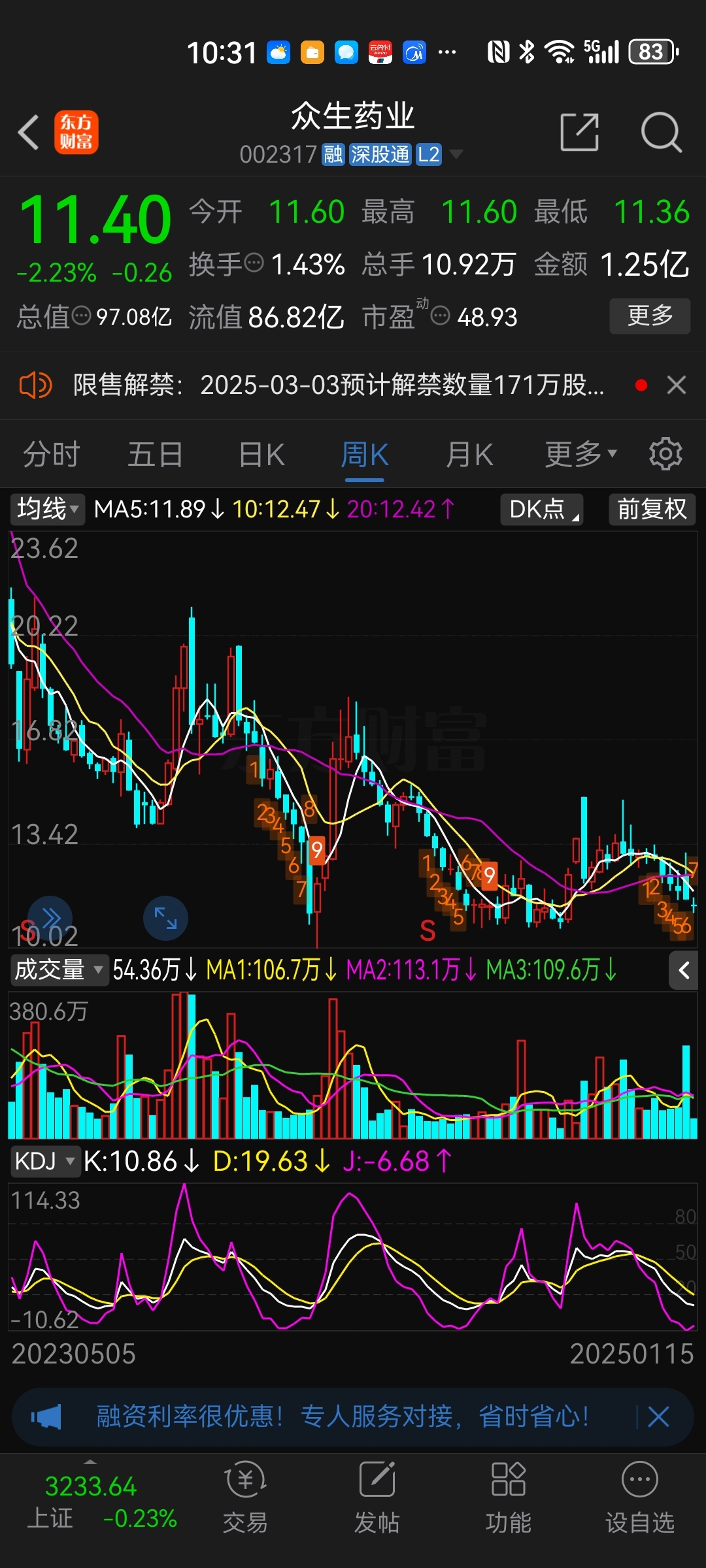Tap the battery indicator in status bar
This screenshot has height=1568, width=706.
coord(654,52)
